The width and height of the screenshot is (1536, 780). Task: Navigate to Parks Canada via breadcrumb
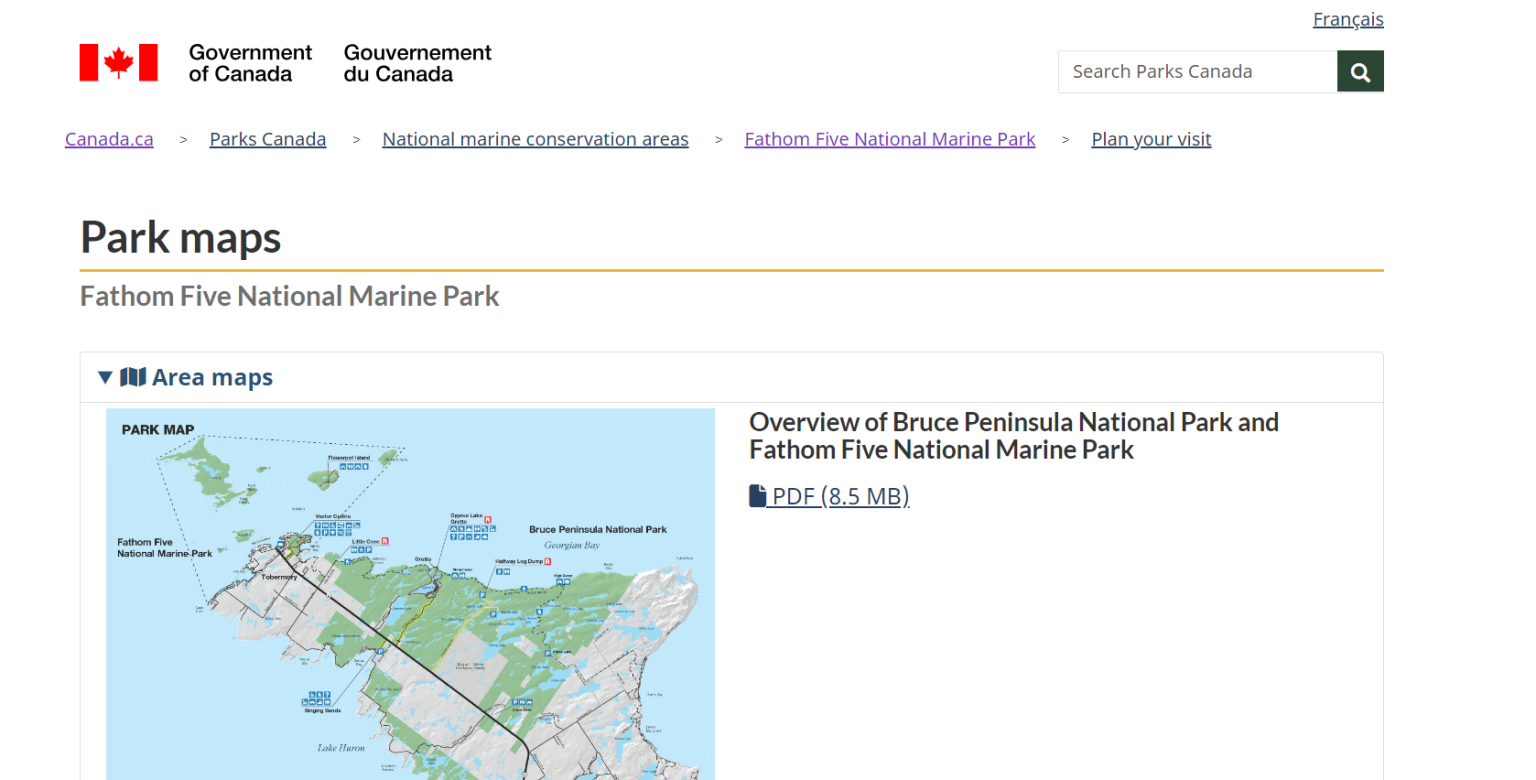click(267, 139)
